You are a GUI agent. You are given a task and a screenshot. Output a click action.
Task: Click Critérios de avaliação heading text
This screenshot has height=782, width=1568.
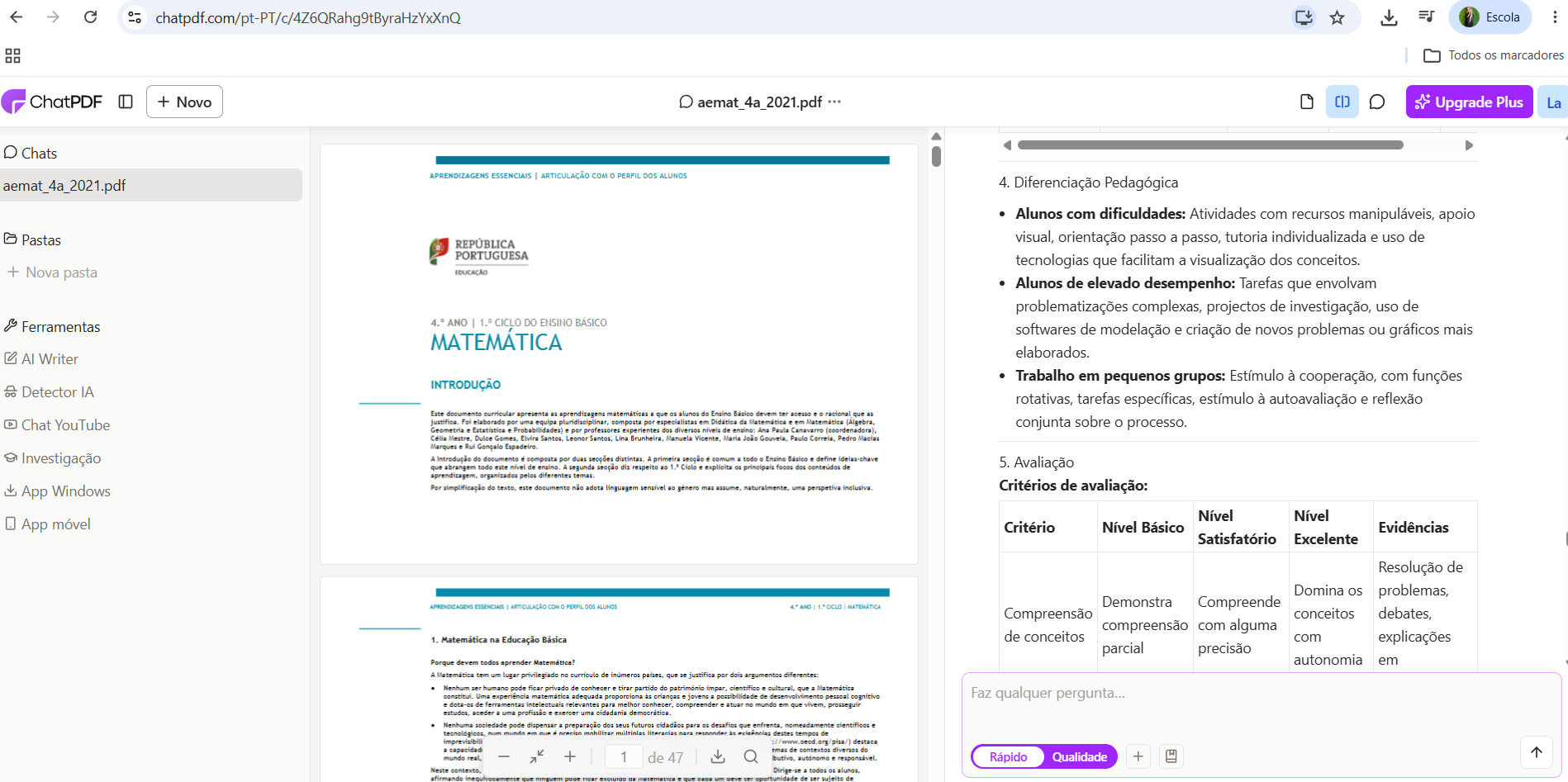(1073, 486)
